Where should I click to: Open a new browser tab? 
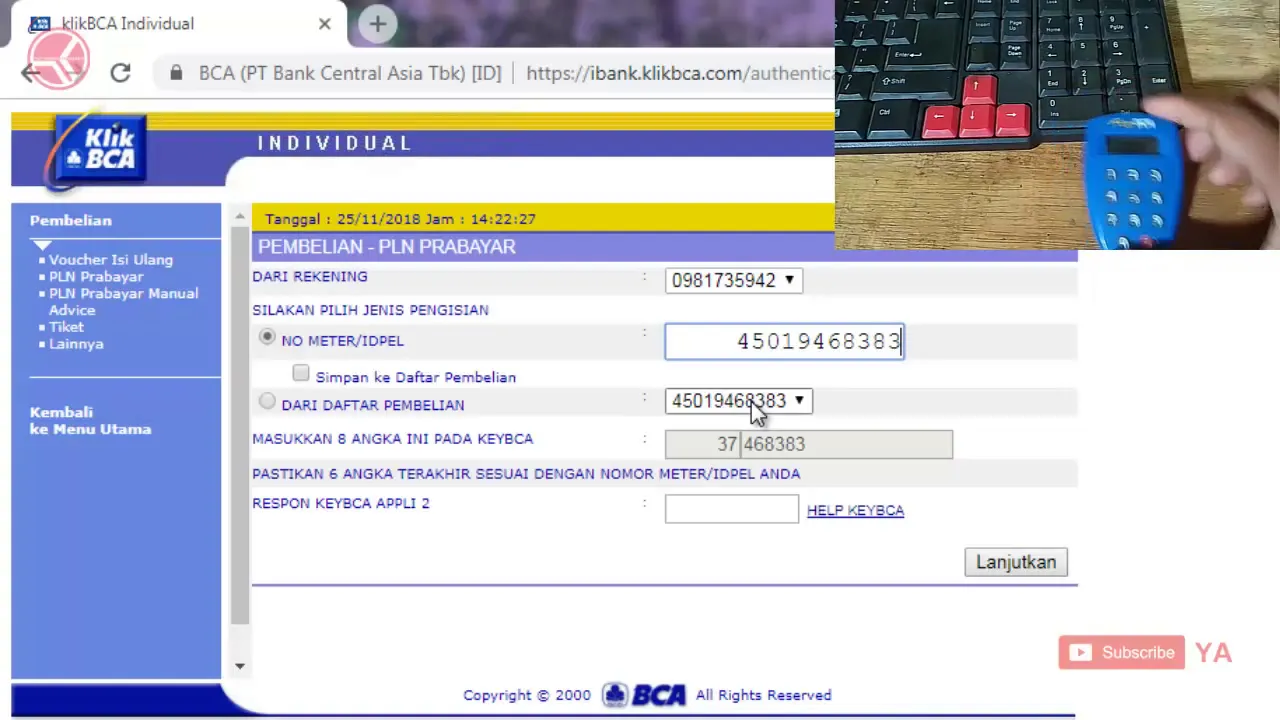pos(377,24)
